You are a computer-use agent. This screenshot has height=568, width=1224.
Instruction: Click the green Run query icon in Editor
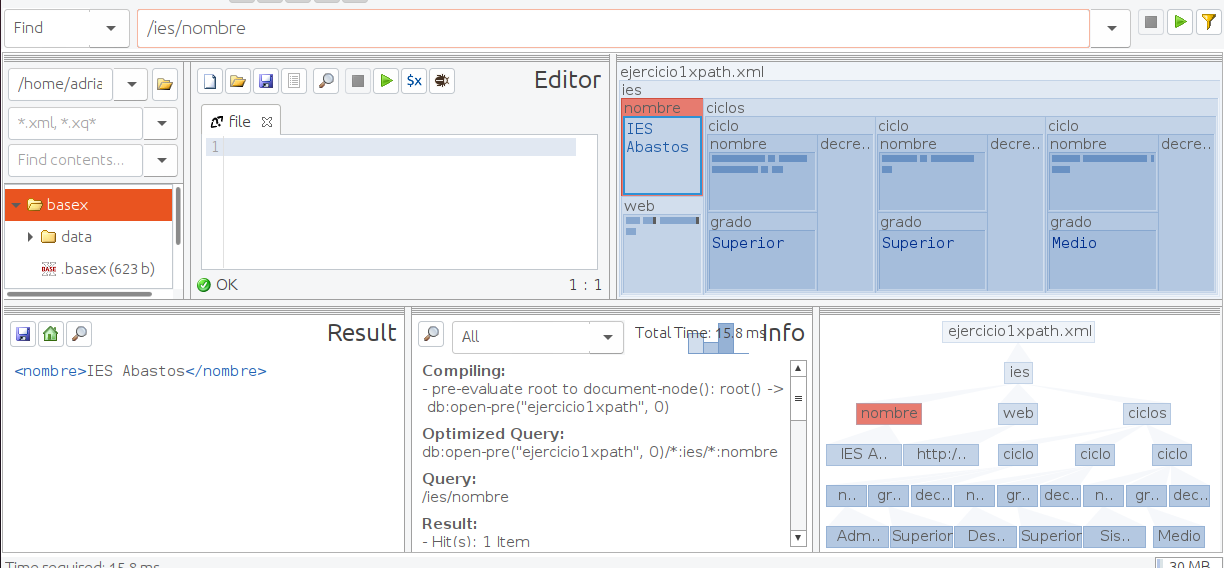386,81
